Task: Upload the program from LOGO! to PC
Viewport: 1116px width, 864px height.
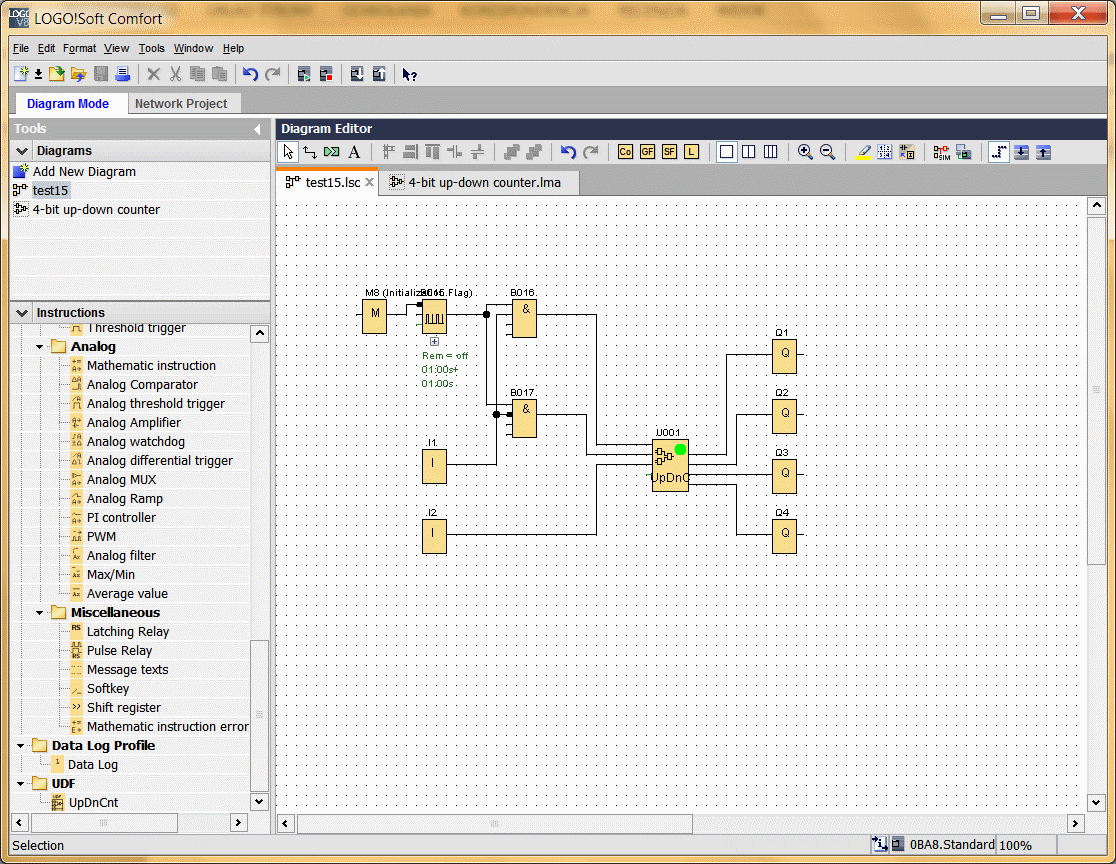Action: (379, 74)
